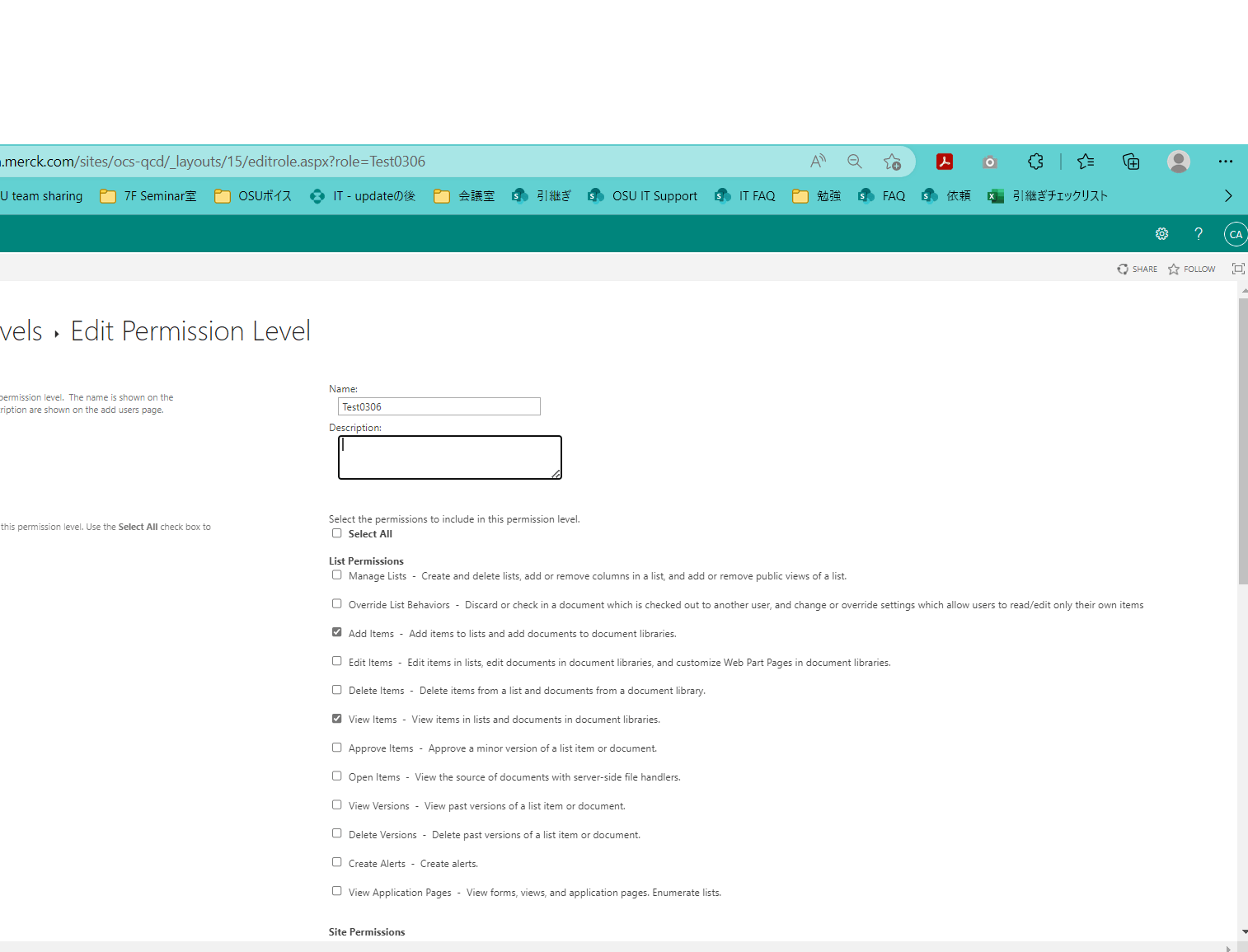This screenshot has width=1248, height=952.
Task: Click the Name field containing Test0306
Action: pyautogui.click(x=439, y=406)
